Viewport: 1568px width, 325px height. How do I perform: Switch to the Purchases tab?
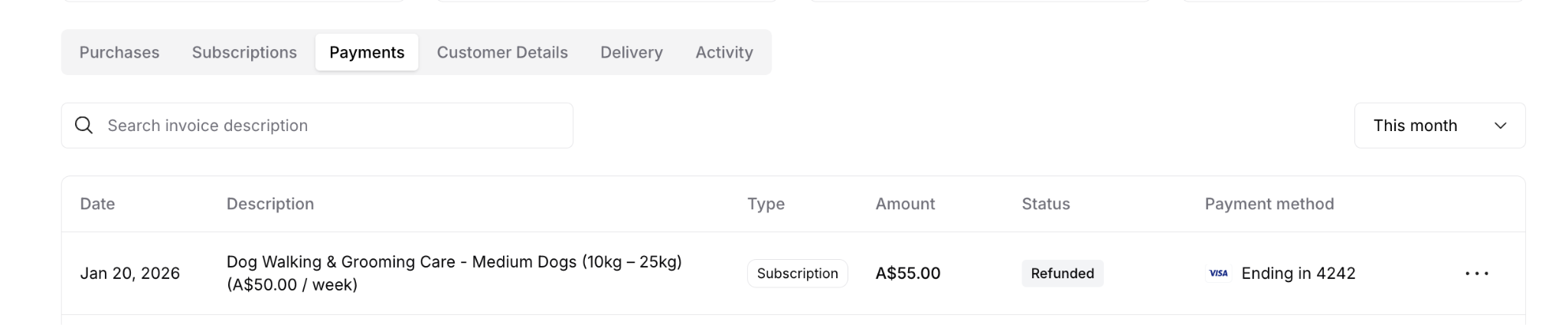click(x=119, y=52)
